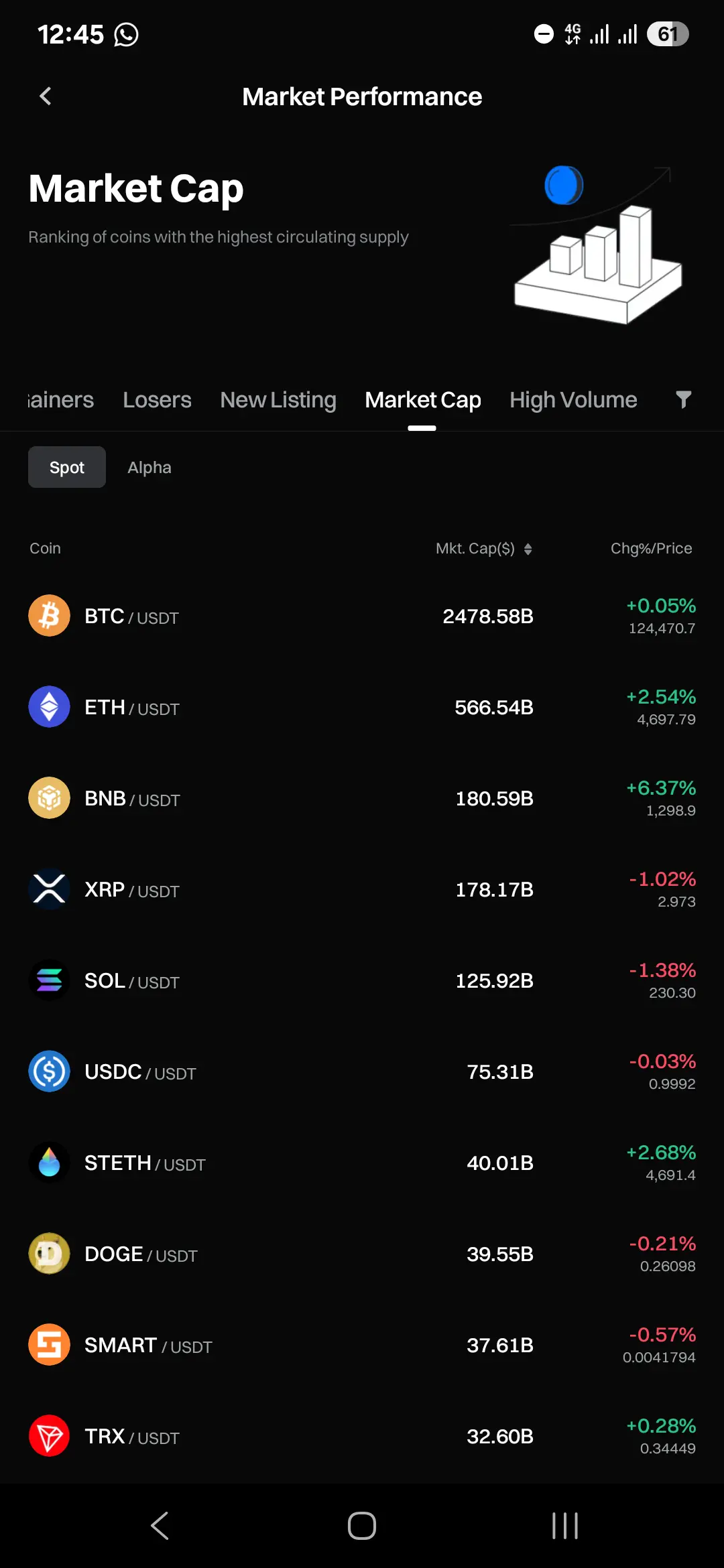
Task: Open the STETH / USDT pair row
Action: [x=362, y=1163]
